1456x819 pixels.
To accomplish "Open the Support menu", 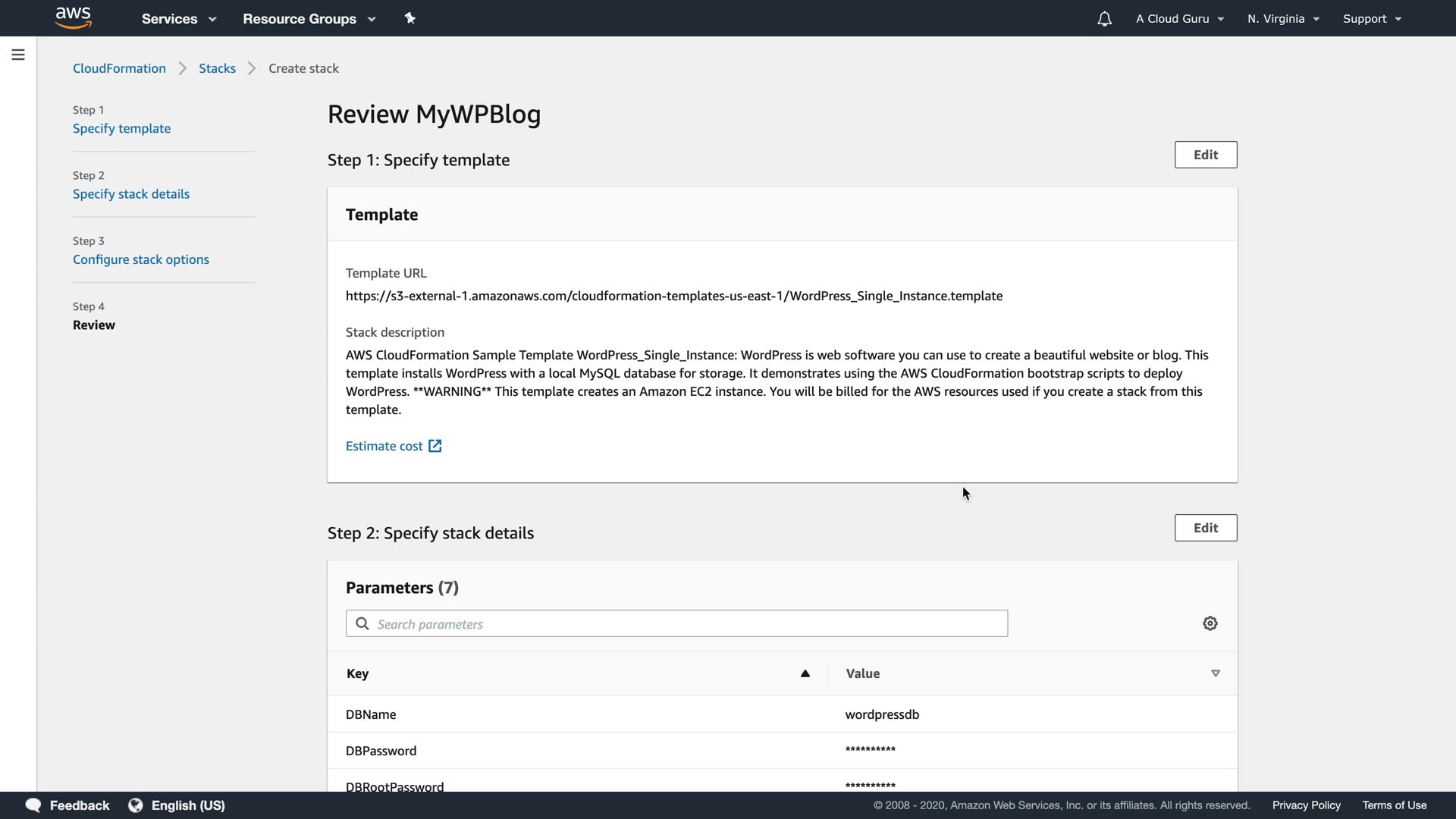I will point(1371,19).
